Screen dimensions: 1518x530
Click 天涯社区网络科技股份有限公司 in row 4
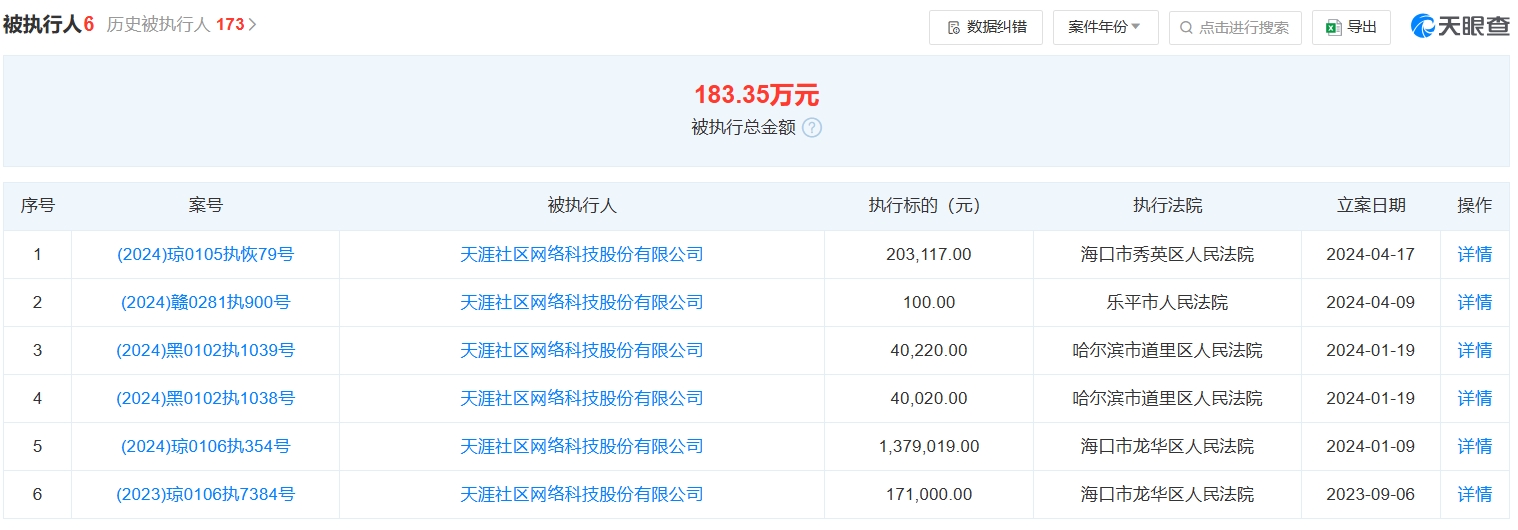pyautogui.click(x=582, y=399)
